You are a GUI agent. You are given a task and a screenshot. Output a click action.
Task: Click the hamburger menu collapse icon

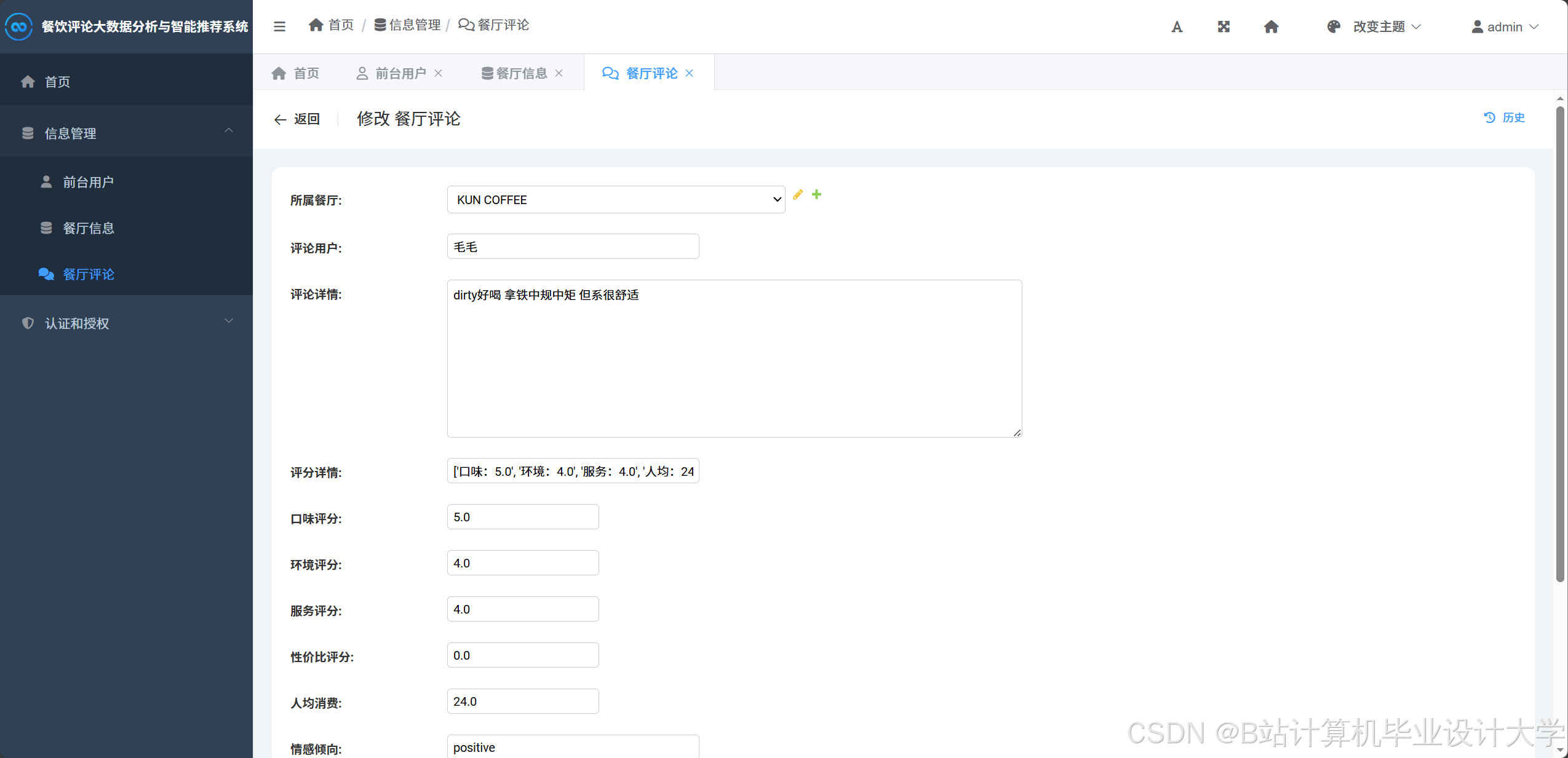(x=279, y=26)
